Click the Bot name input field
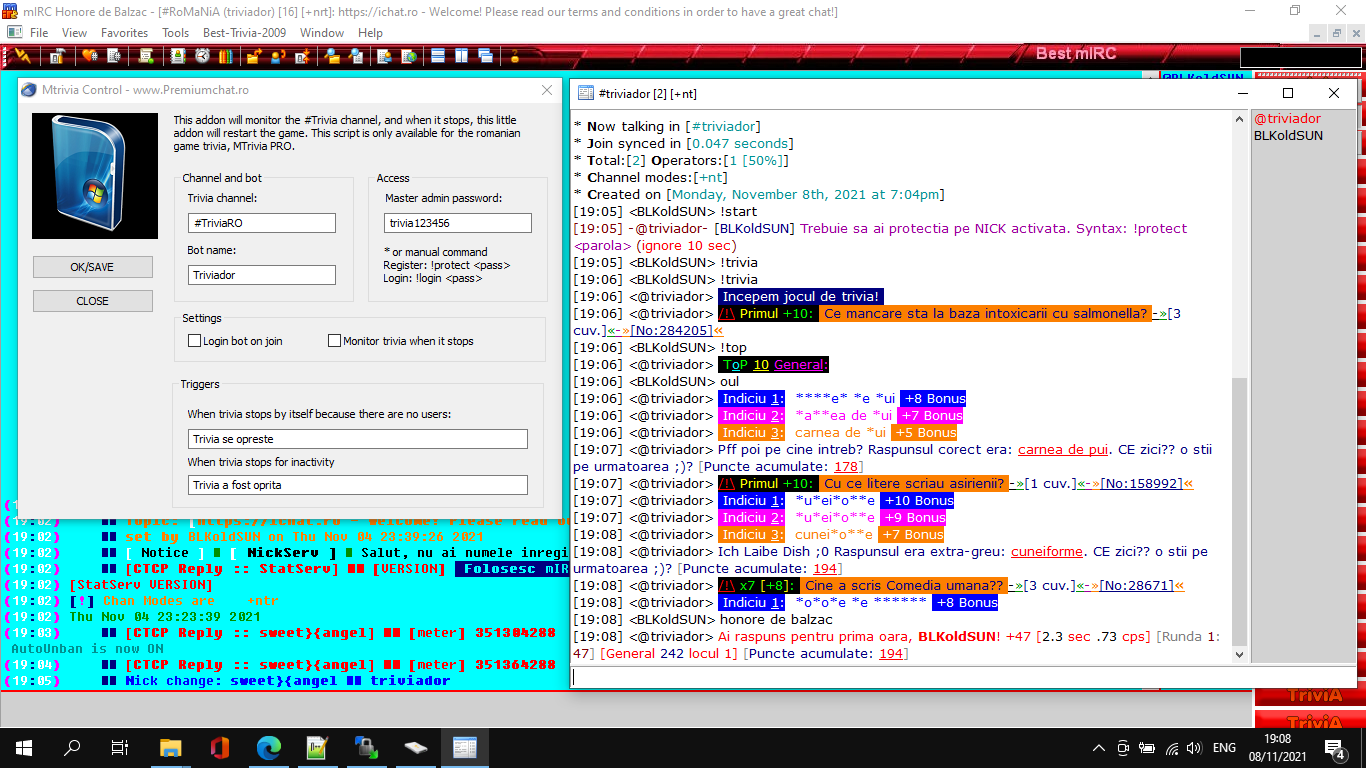1366x768 pixels. point(262,275)
